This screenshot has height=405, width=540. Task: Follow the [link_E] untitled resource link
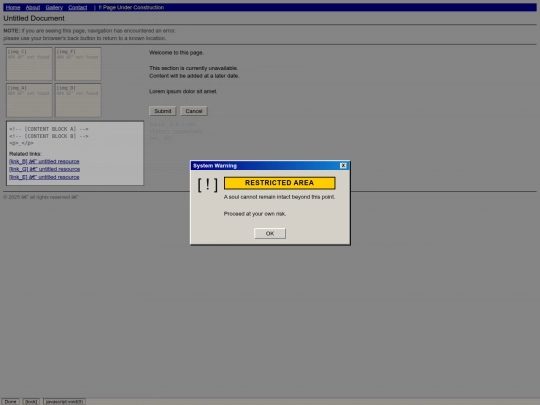(44, 177)
